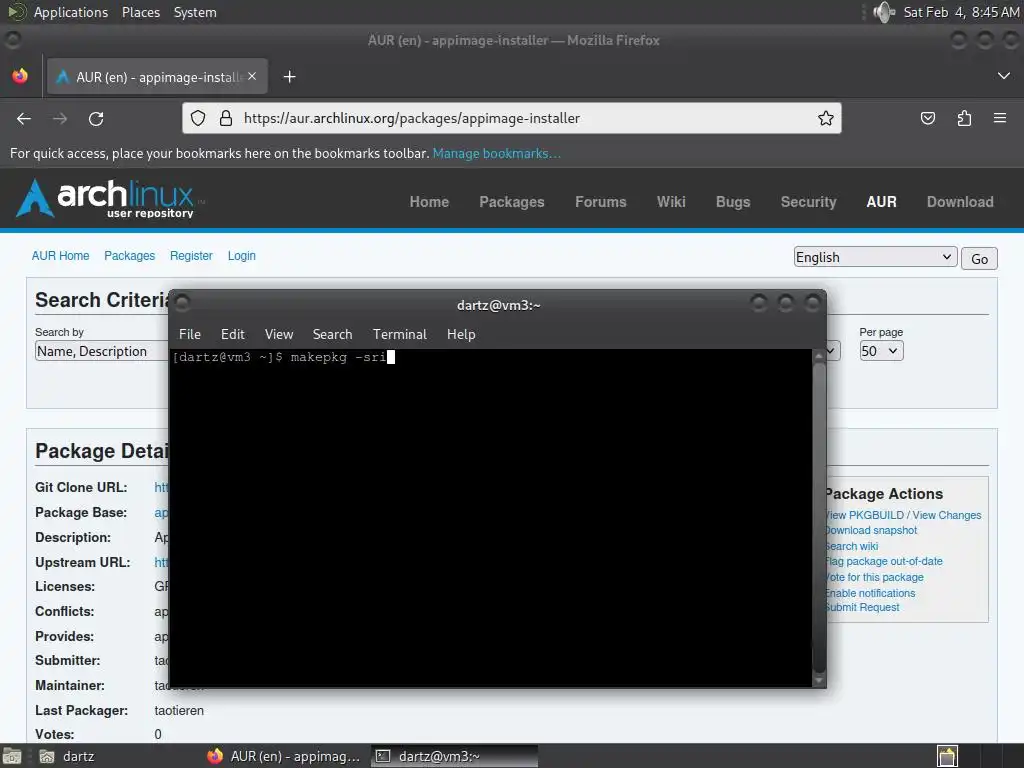Open the Per page 50 dropdown
Viewport: 1024px width, 768px height.
[881, 351]
